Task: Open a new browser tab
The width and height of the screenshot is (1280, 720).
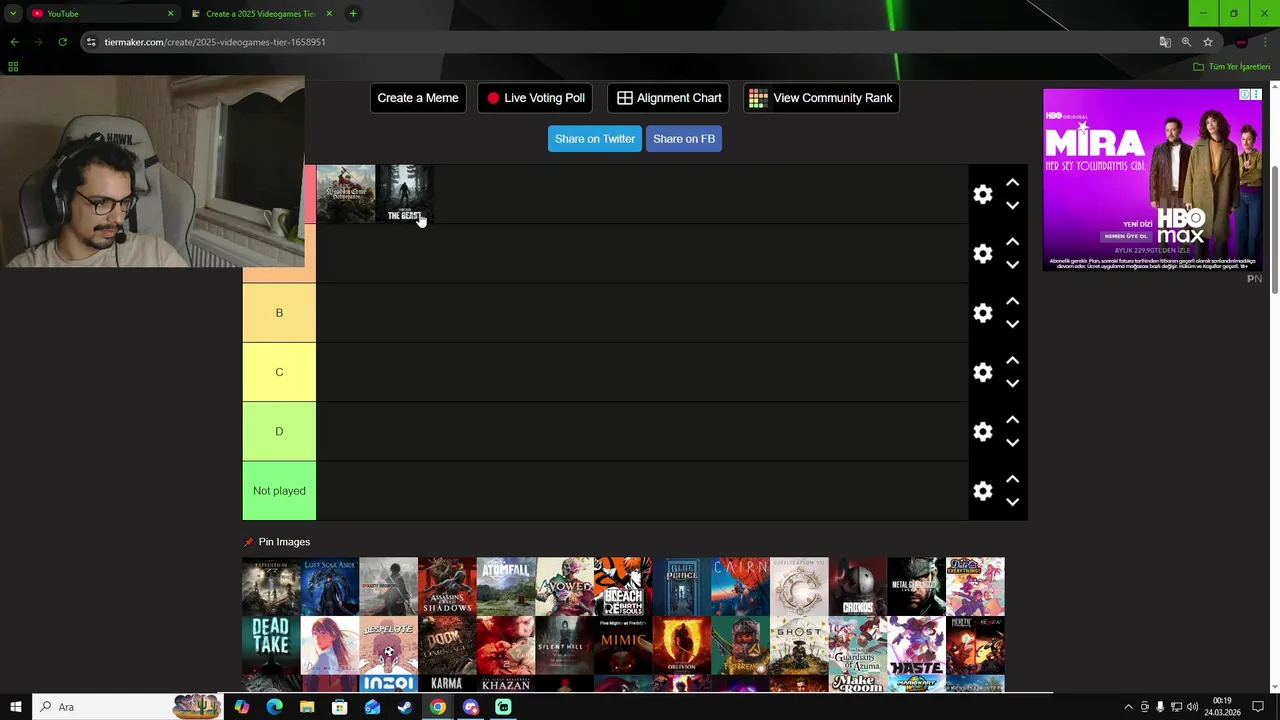Action: 353,14
